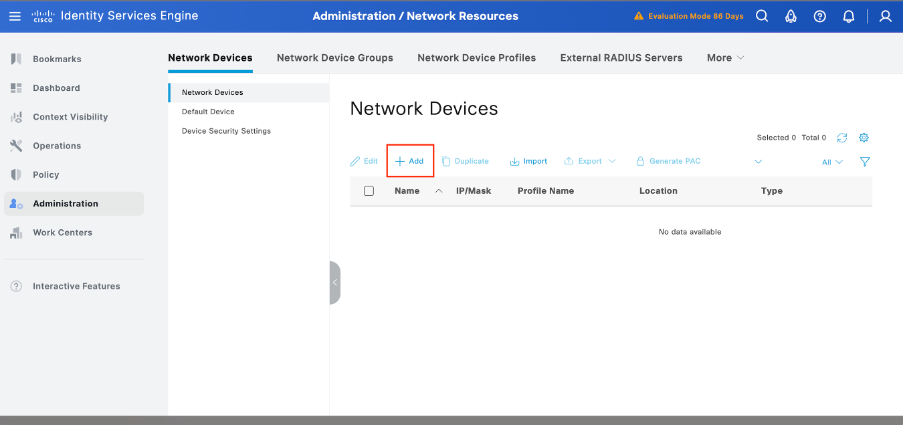
Task: Click the Work Centers sidebar icon
Action: (x=16, y=233)
